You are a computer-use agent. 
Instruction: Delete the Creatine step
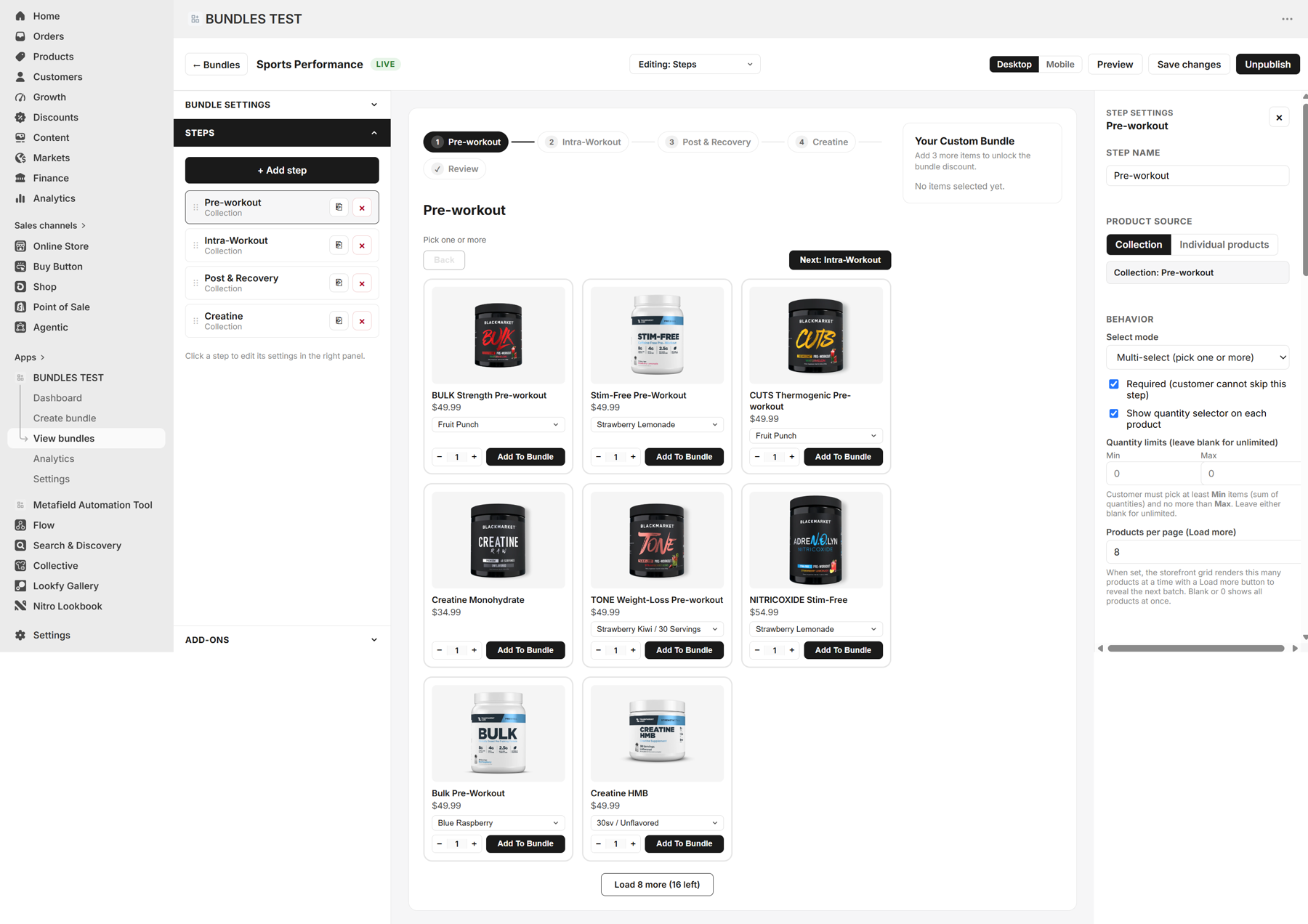(x=362, y=321)
